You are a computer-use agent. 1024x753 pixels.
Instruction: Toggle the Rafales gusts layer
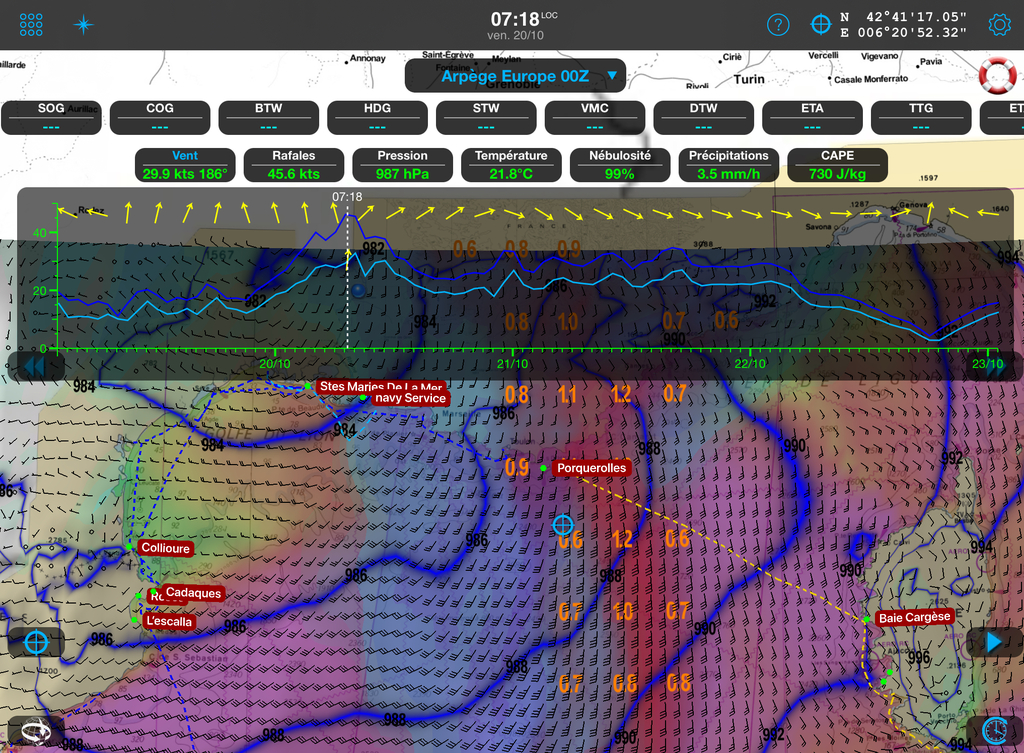click(294, 165)
